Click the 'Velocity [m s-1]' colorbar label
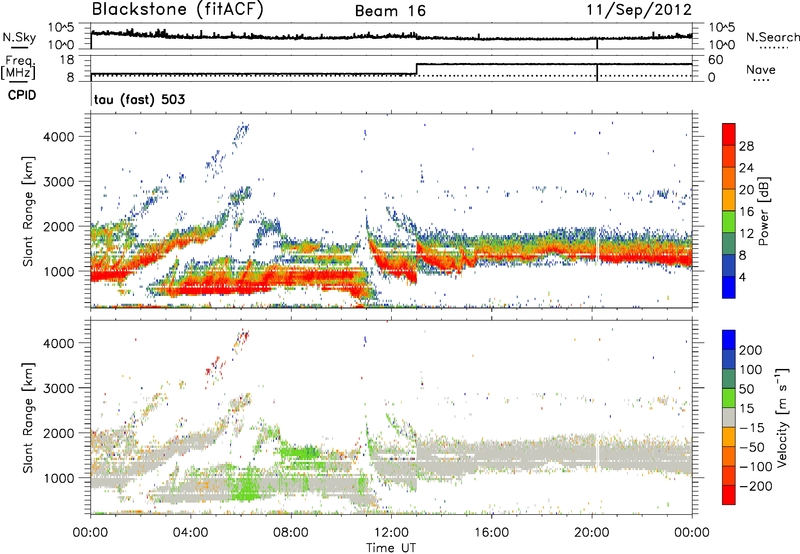Screen dimensions: 800x554 click(783, 417)
